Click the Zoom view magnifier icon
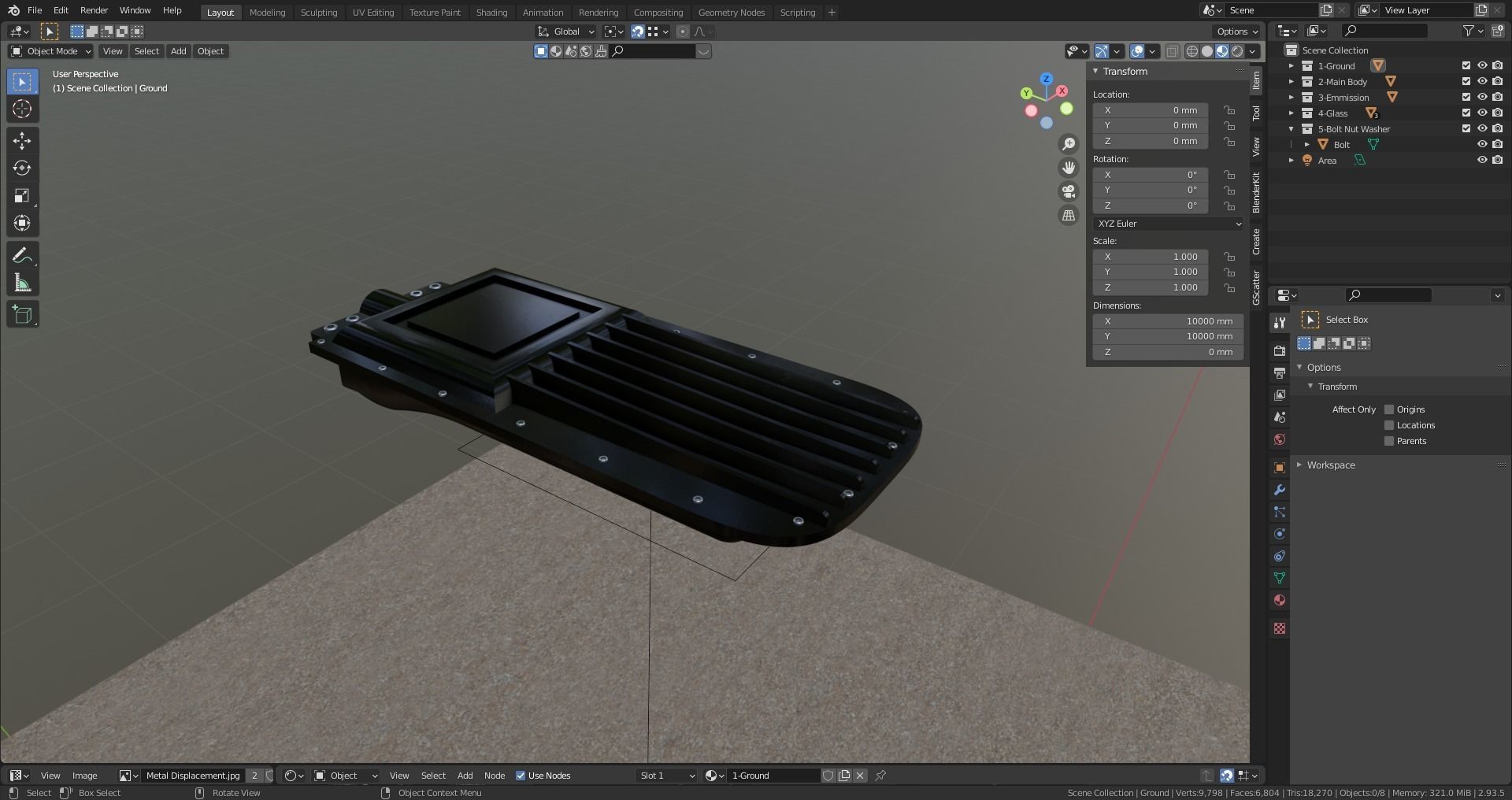Image resolution: width=1512 pixels, height=800 pixels. coord(1069,144)
